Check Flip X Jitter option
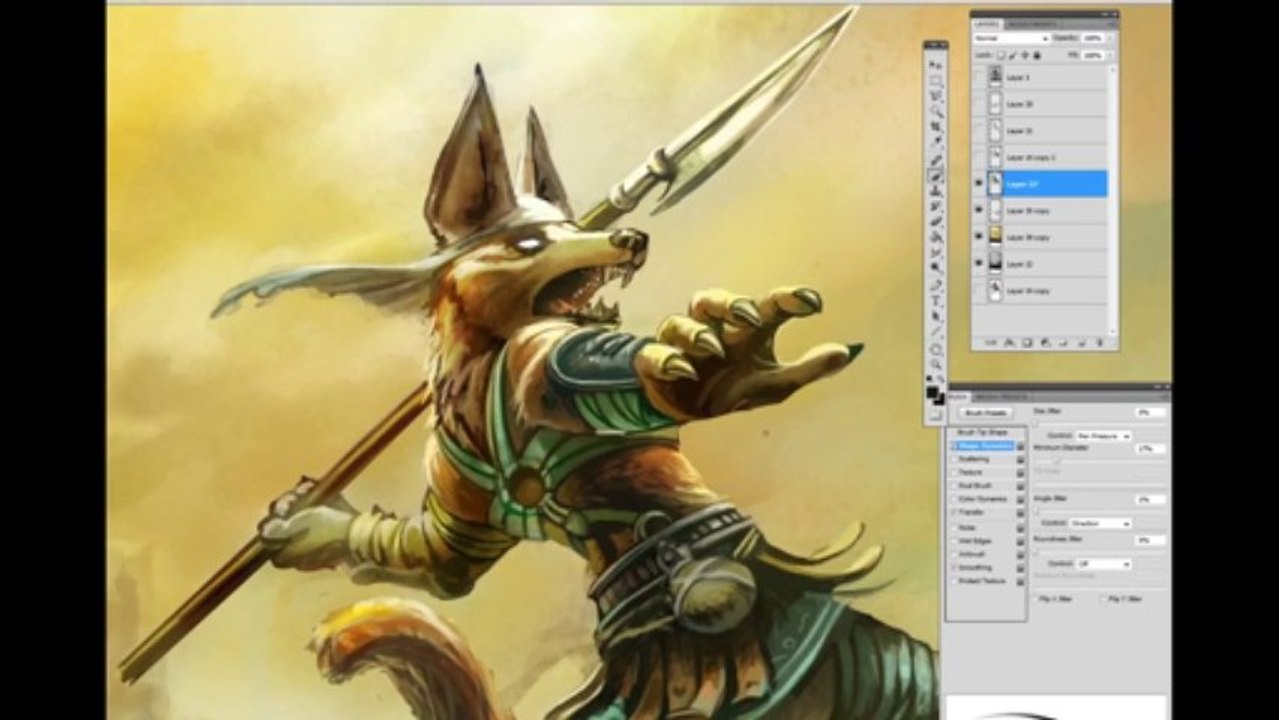Screen dimensions: 1279x720 coord(1035,599)
